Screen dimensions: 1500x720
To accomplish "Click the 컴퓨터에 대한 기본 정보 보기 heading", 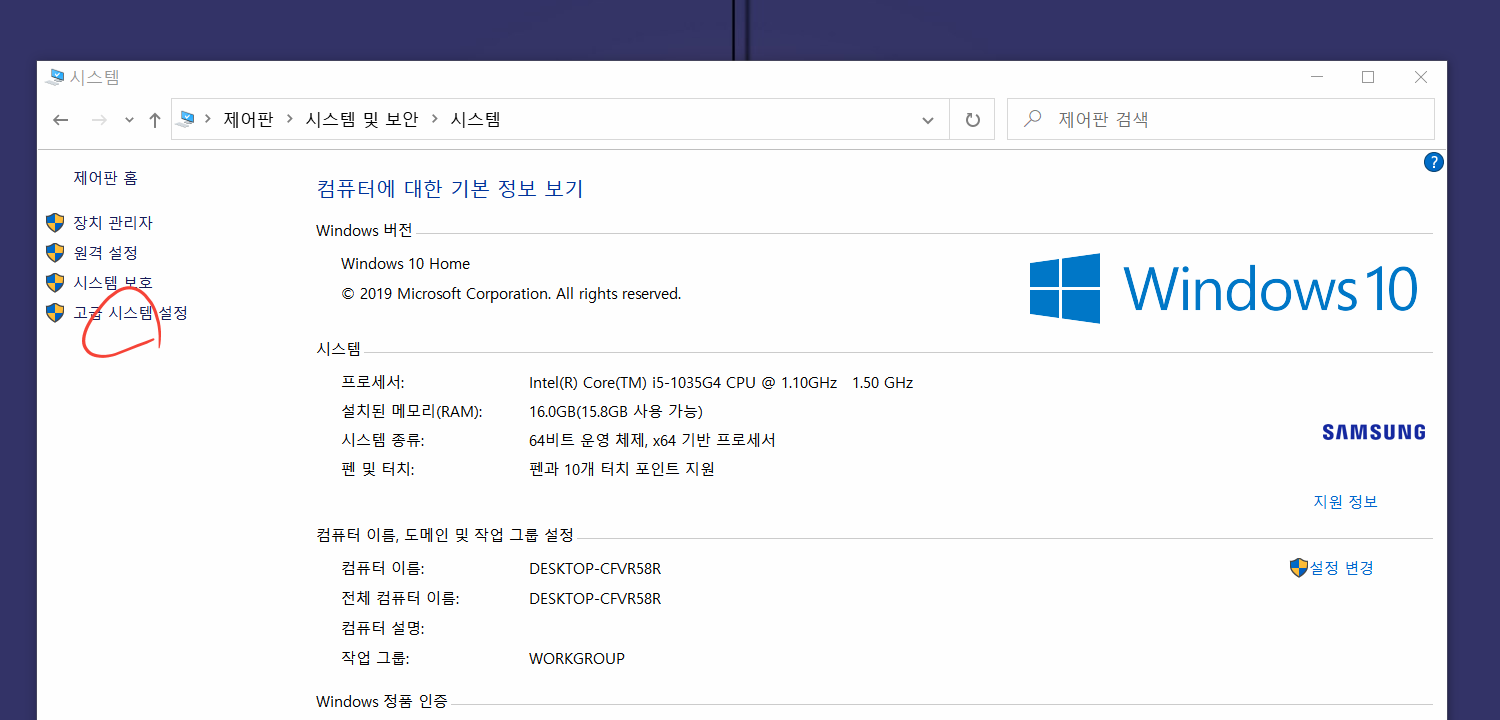I will (x=449, y=188).
